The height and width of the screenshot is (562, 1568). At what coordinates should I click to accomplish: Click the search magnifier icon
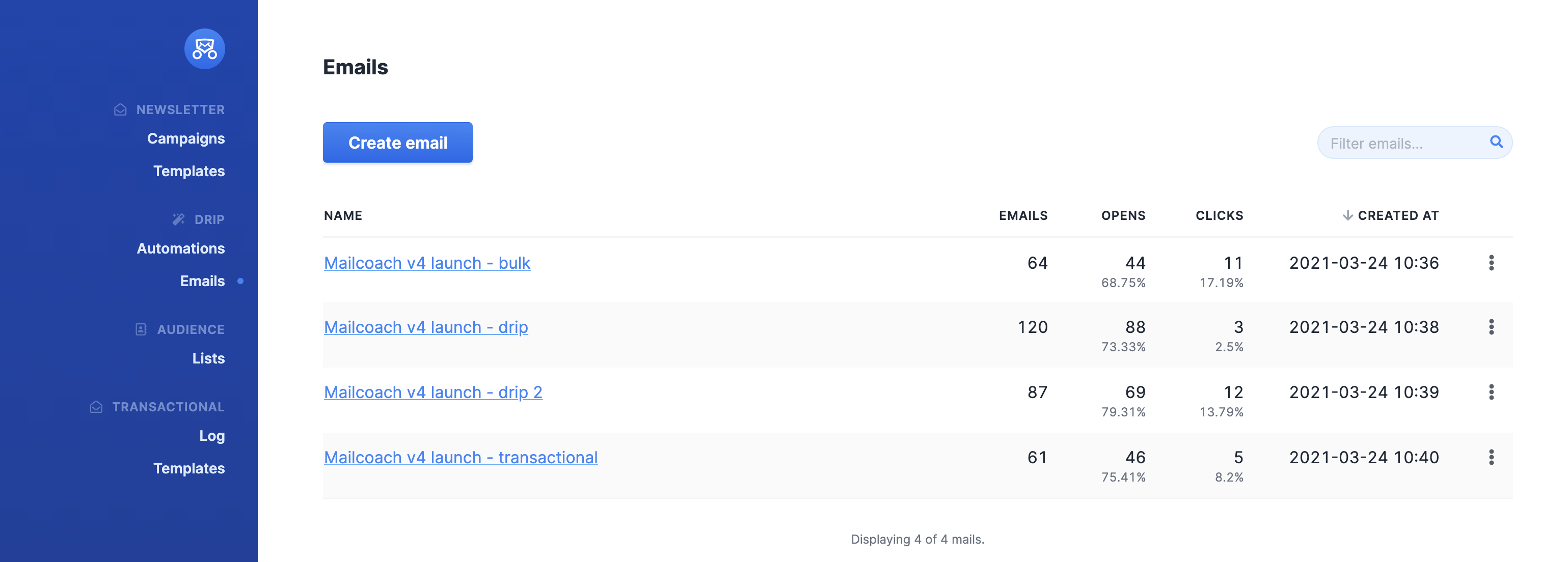click(1496, 143)
